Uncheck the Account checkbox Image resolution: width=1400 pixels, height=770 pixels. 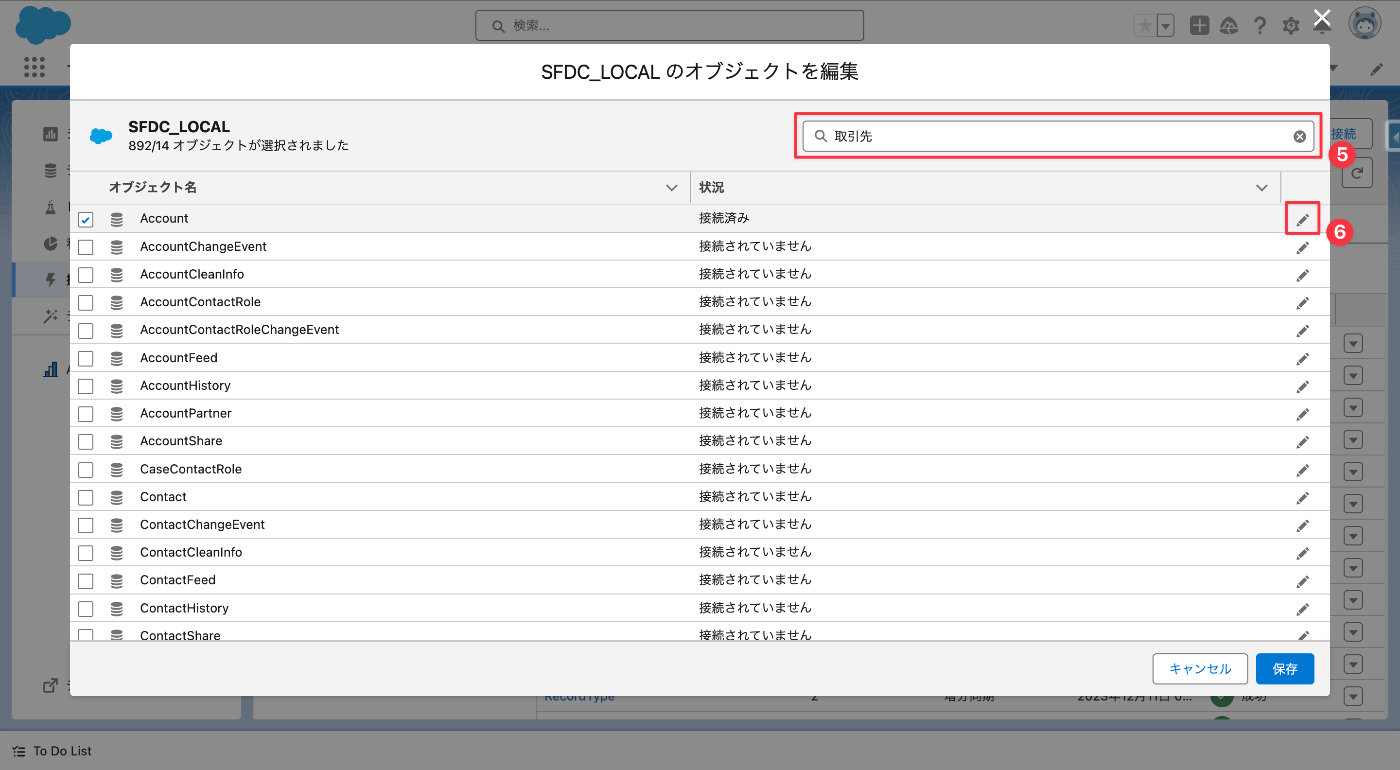(x=86, y=220)
